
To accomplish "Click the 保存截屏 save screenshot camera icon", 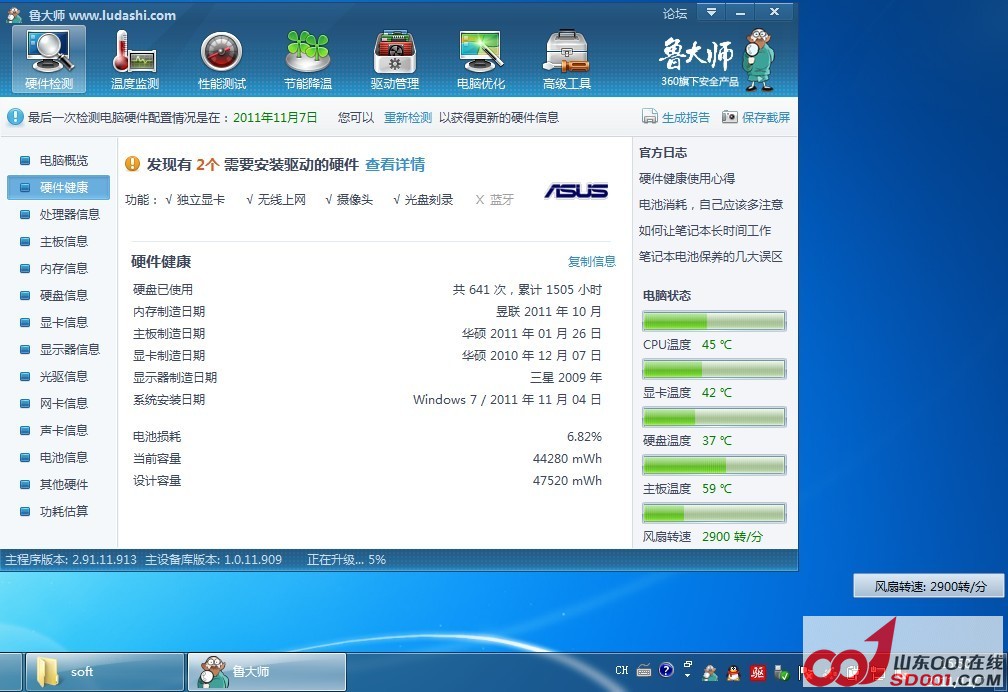I will (x=730, y=117).
